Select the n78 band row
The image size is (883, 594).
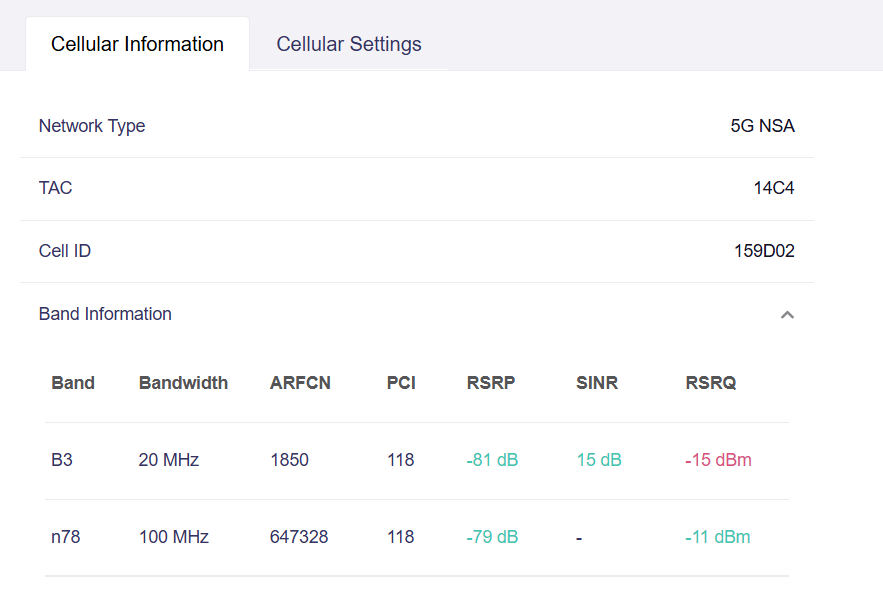coord(417,538)
